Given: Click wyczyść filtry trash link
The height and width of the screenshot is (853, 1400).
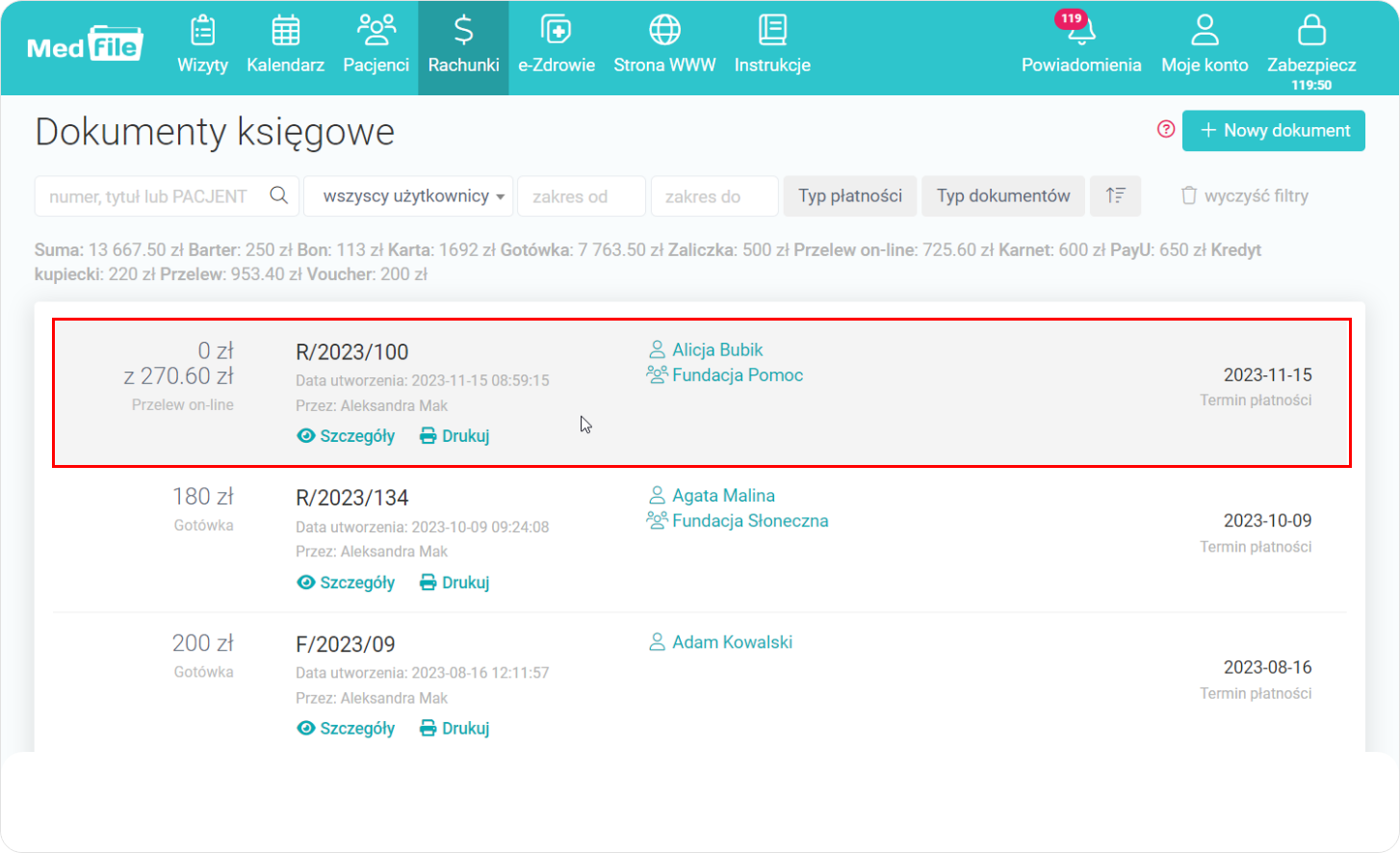Looking at the screenshot, I should pyautogui.click(x=1244, y=196).
